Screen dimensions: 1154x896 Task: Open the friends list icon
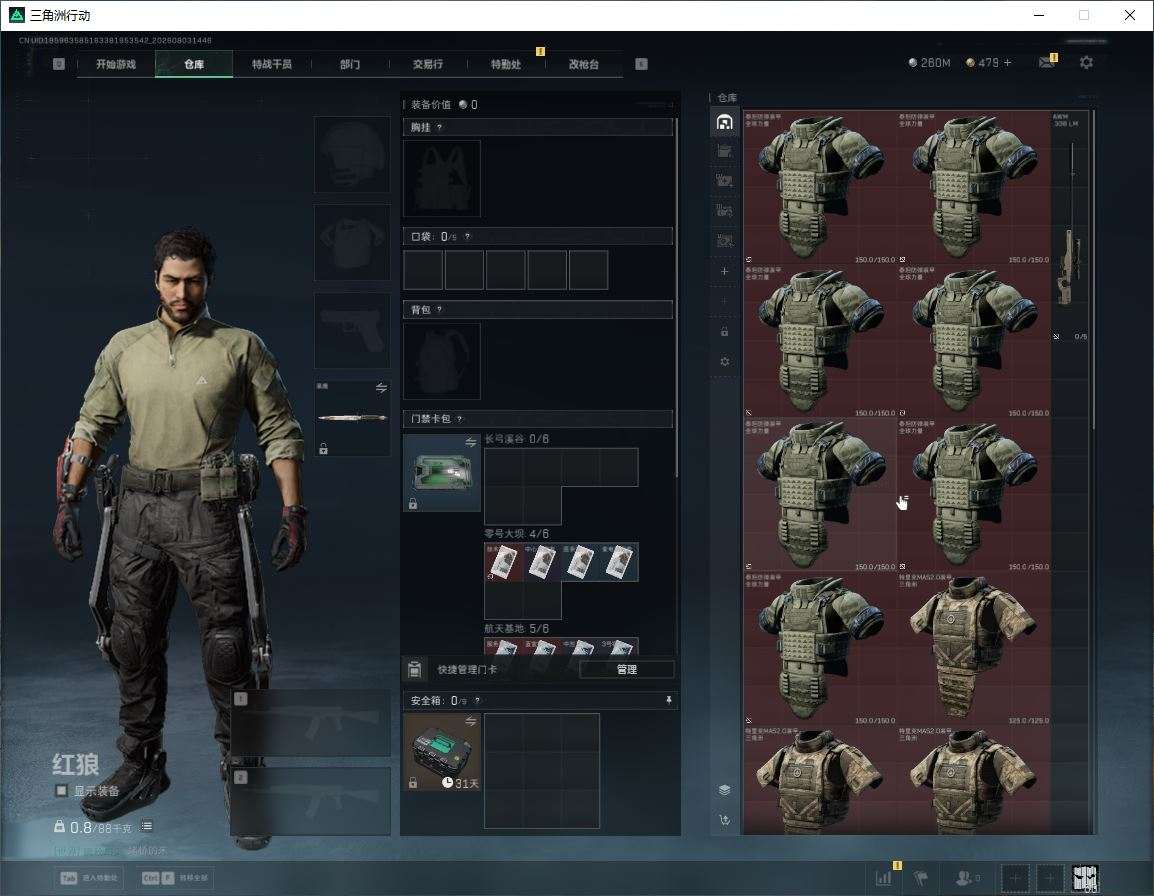pyautogui.click(x=966, y=878)
